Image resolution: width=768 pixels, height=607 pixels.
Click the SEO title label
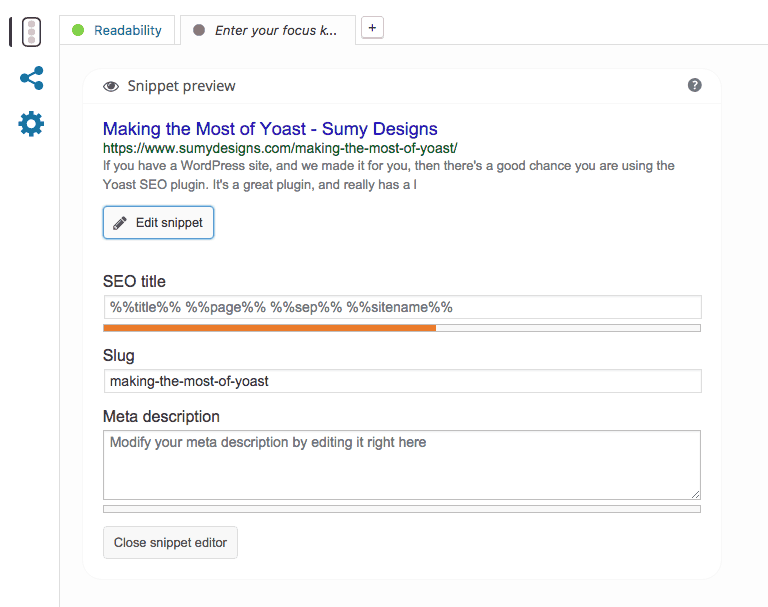coord(134,281)
